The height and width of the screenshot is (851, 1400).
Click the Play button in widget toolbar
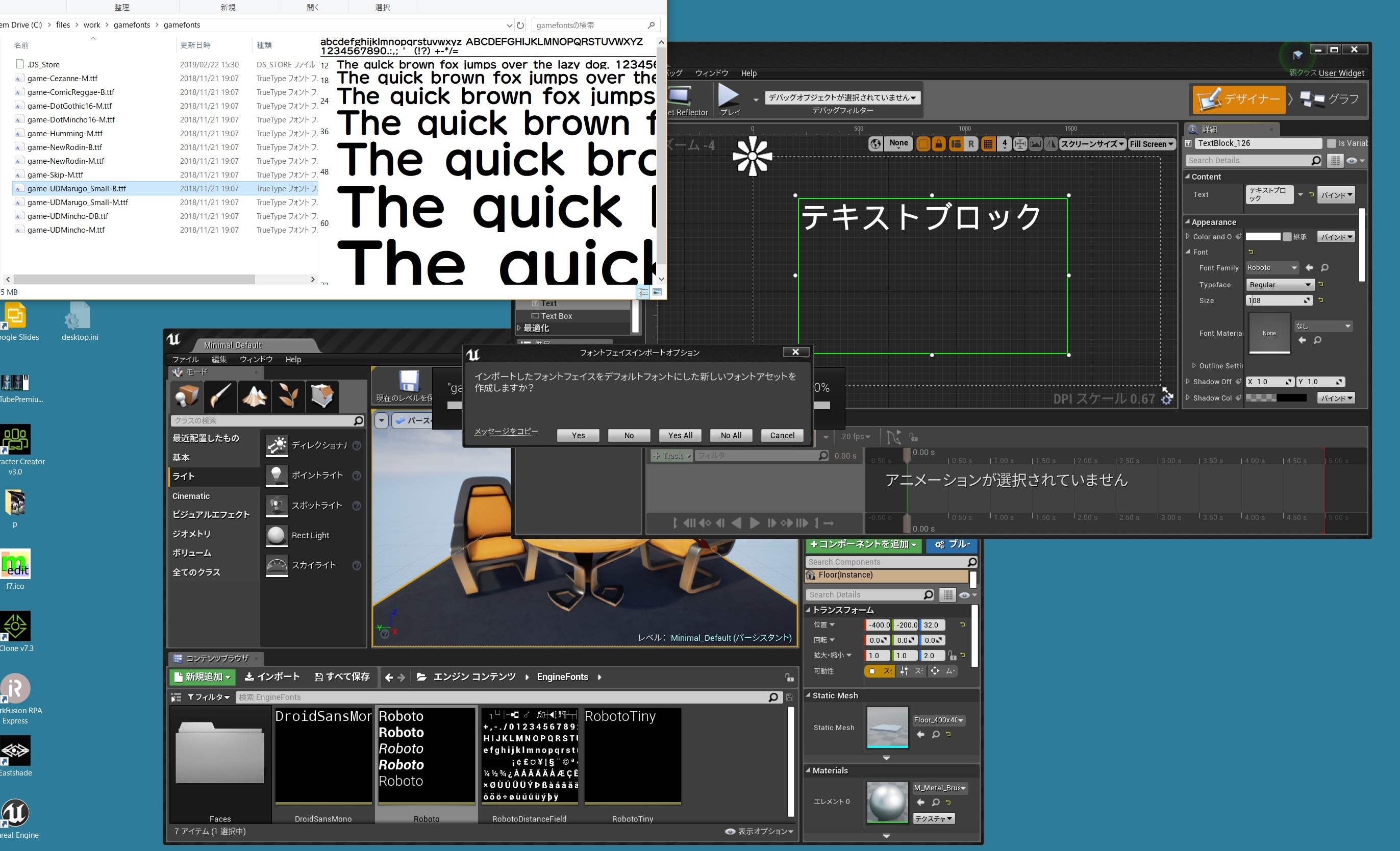point(729,96)
